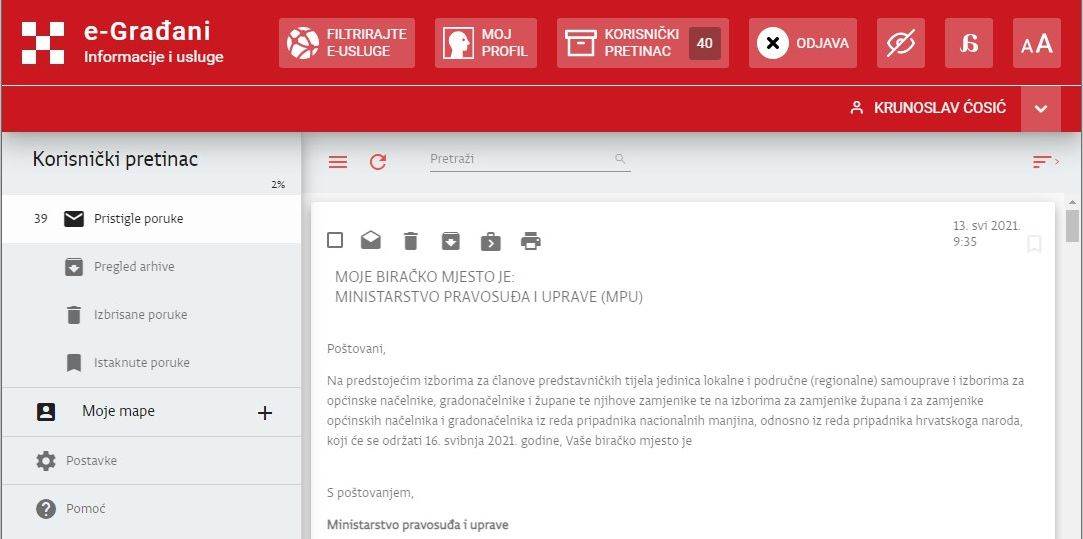Click Ministarstvo pravosuđa i uprave signature

coord(417,524)
